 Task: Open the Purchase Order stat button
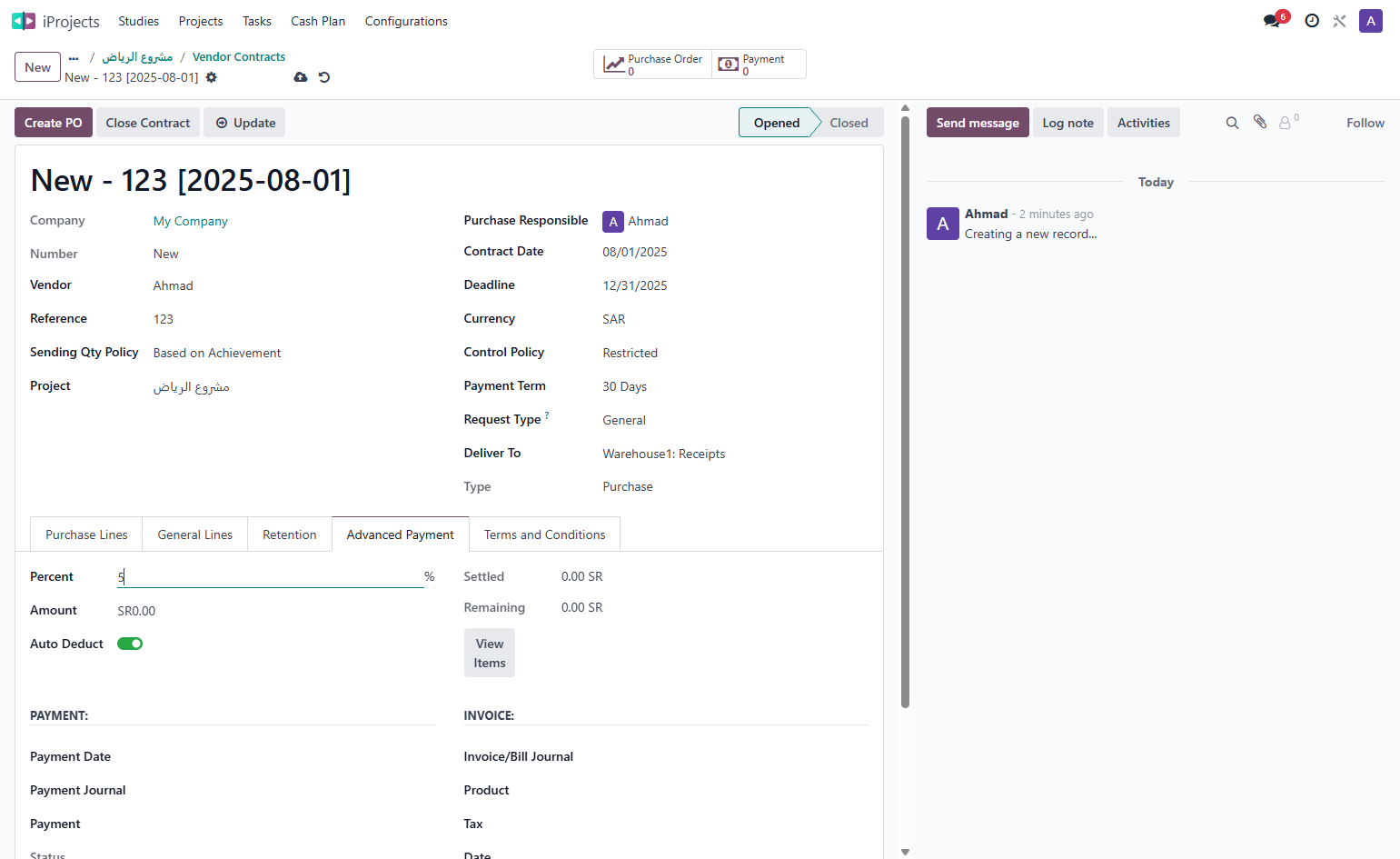pyautogui.click(x=653, y=65)
